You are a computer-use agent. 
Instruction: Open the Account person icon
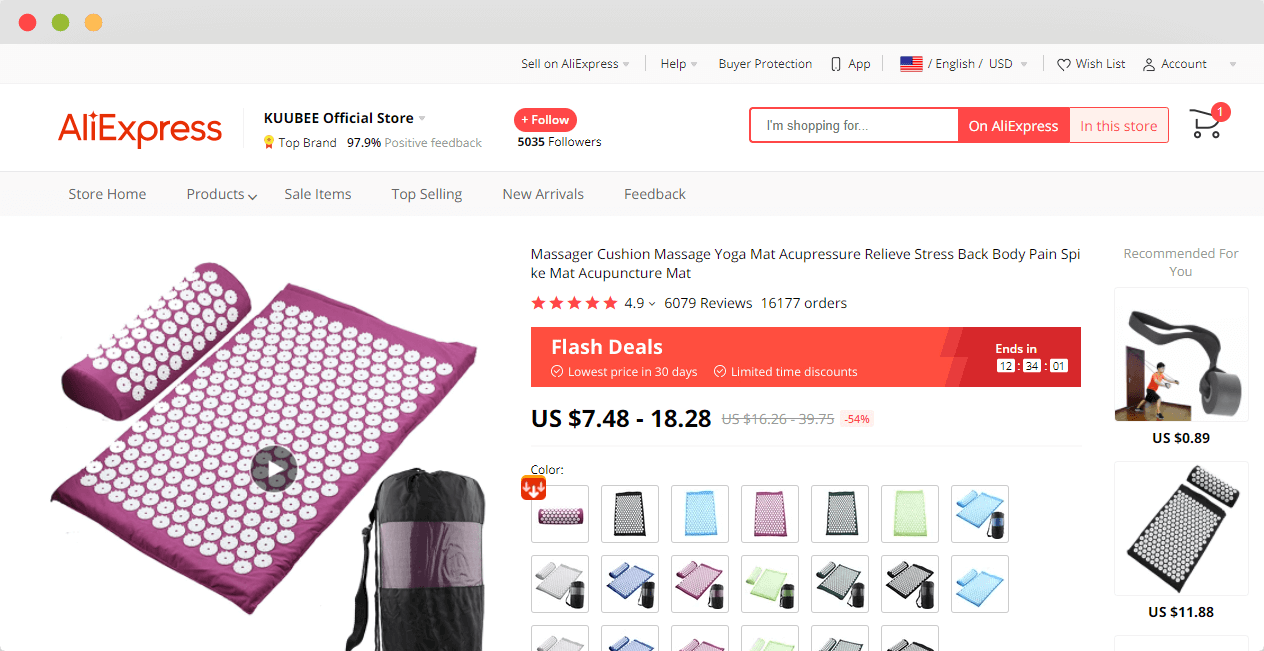tap(1149, 64)
